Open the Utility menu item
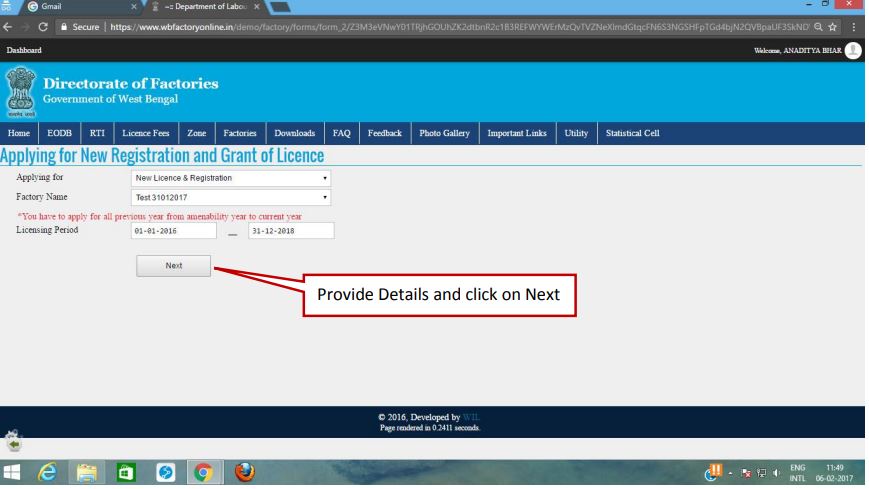The width and height of the screenshot is (869, 489). click(x=576, y=134)
